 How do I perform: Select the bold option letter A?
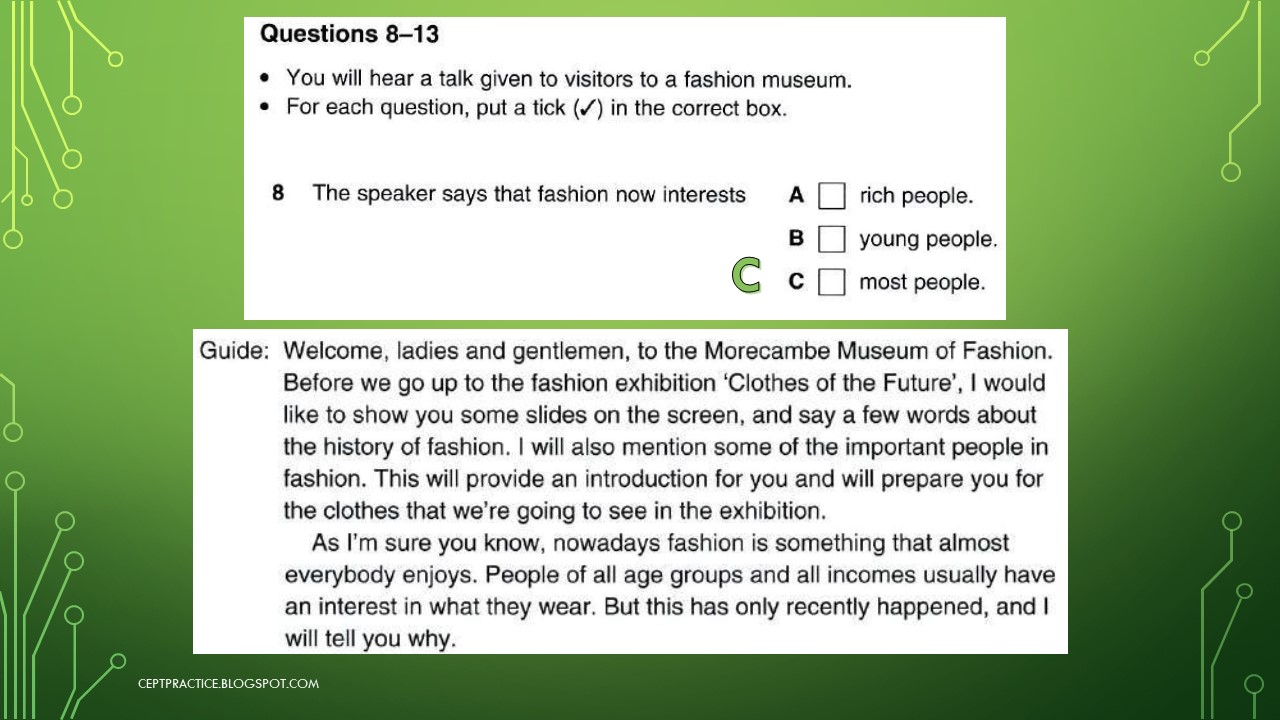click(x=796, y=195)
